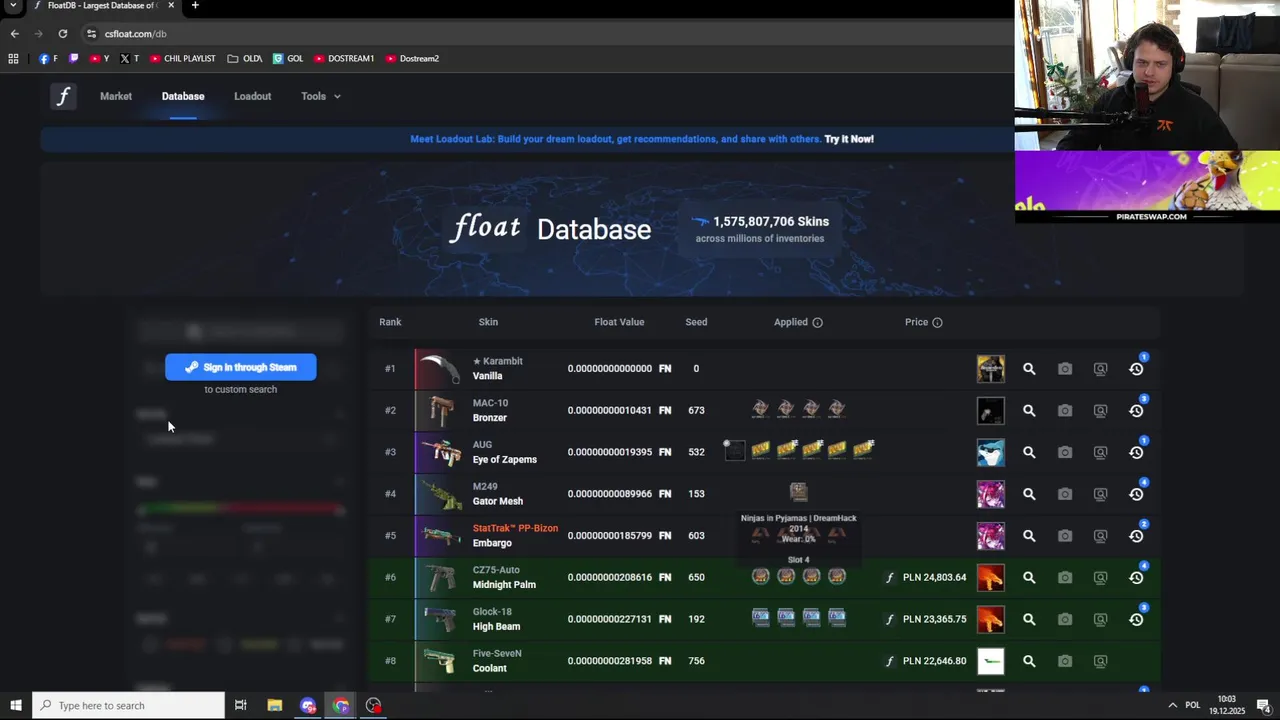Open browser apps grid in bookmarks bar
1280x720 pixels.
coord(13,58)
